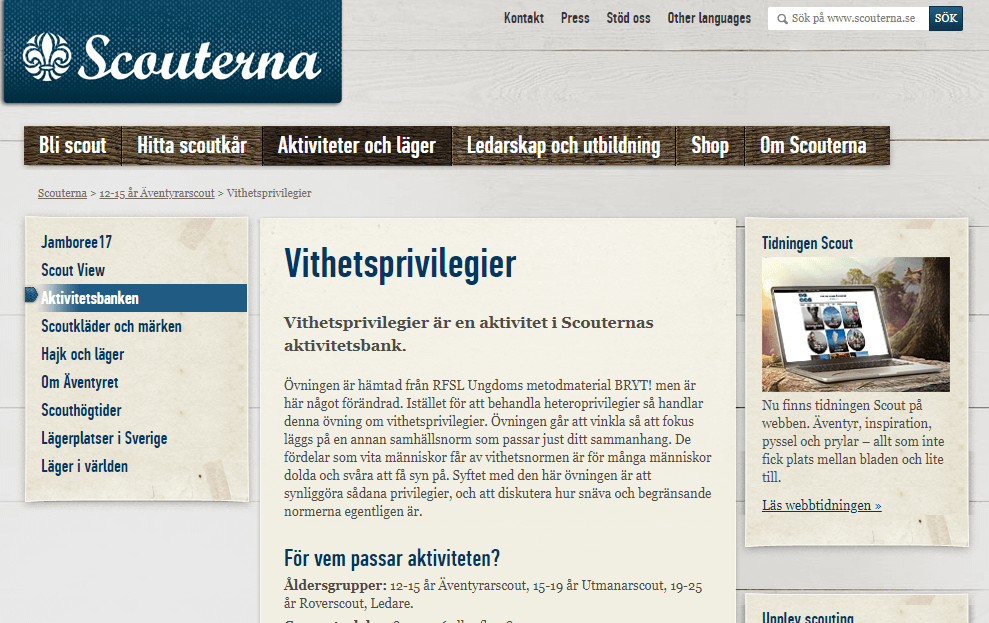Select Bli scout in the navigation bar
This screenshot has width=989, height=623.
pos(72,145)
